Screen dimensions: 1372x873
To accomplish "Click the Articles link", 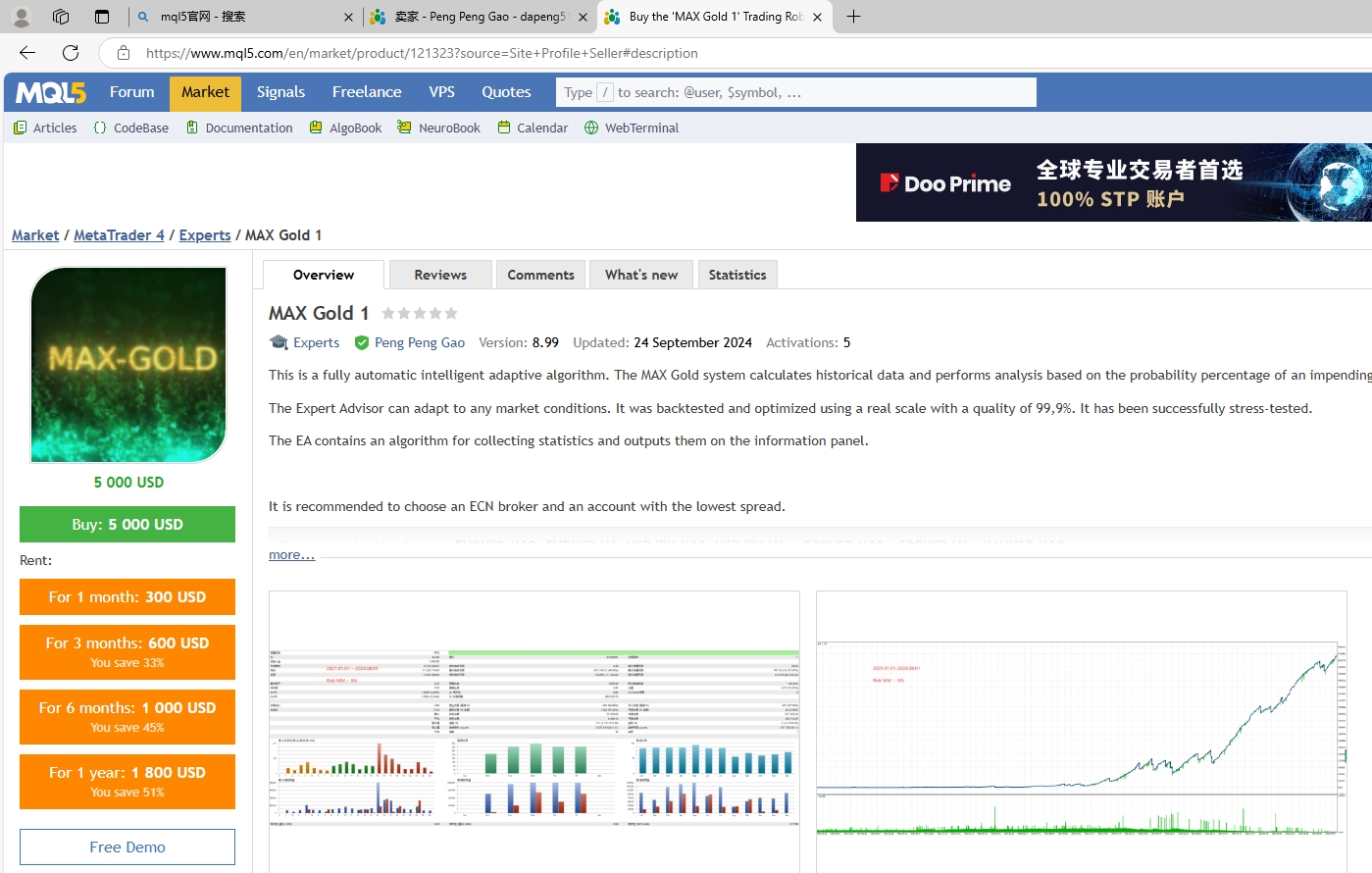I will [55, 128].
